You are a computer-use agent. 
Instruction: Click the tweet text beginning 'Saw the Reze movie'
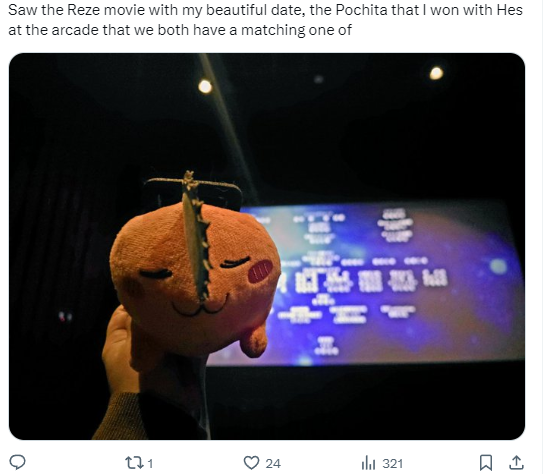point(265,20)
